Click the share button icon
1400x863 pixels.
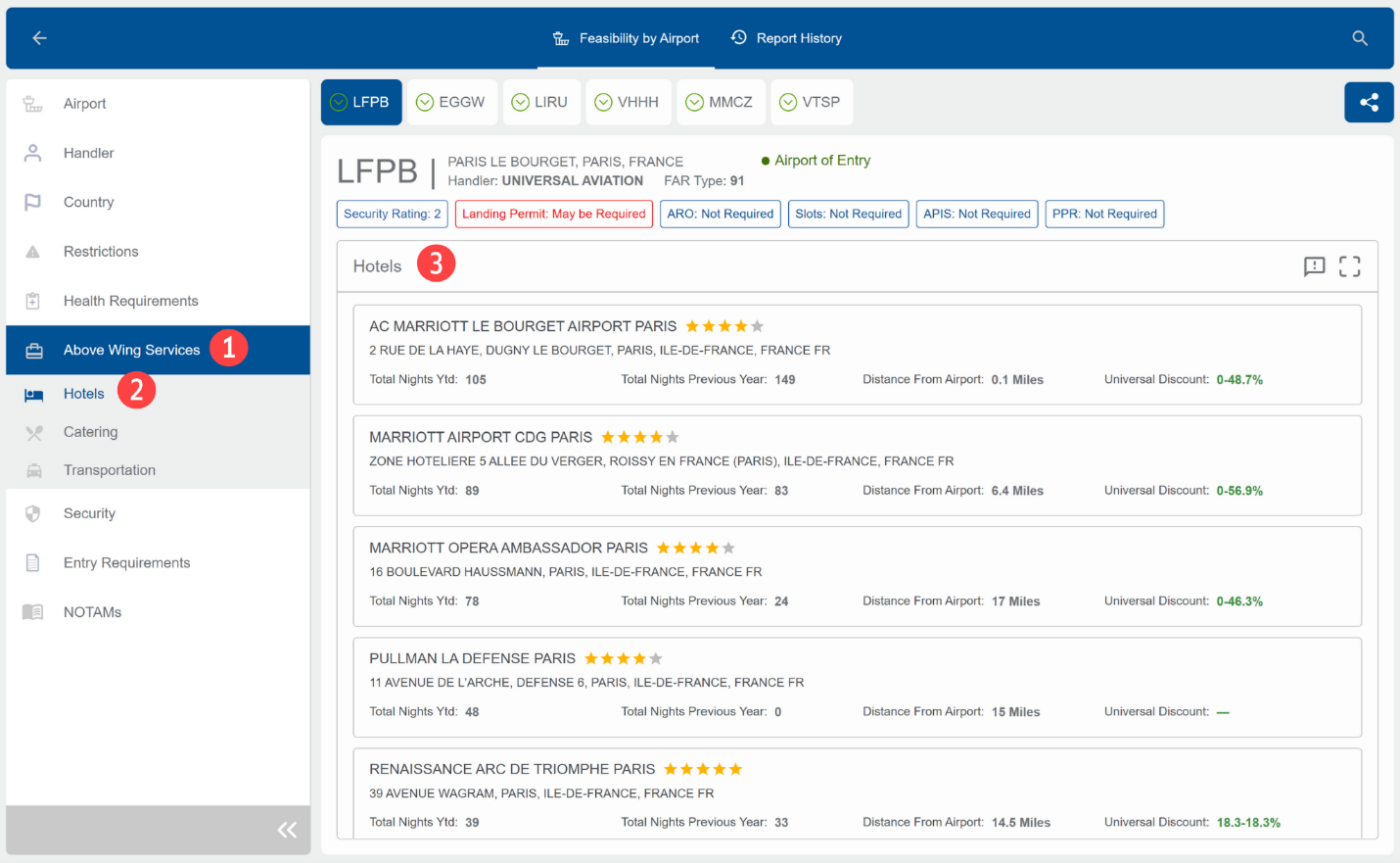pyautogui.click(x=1369, y=102)
